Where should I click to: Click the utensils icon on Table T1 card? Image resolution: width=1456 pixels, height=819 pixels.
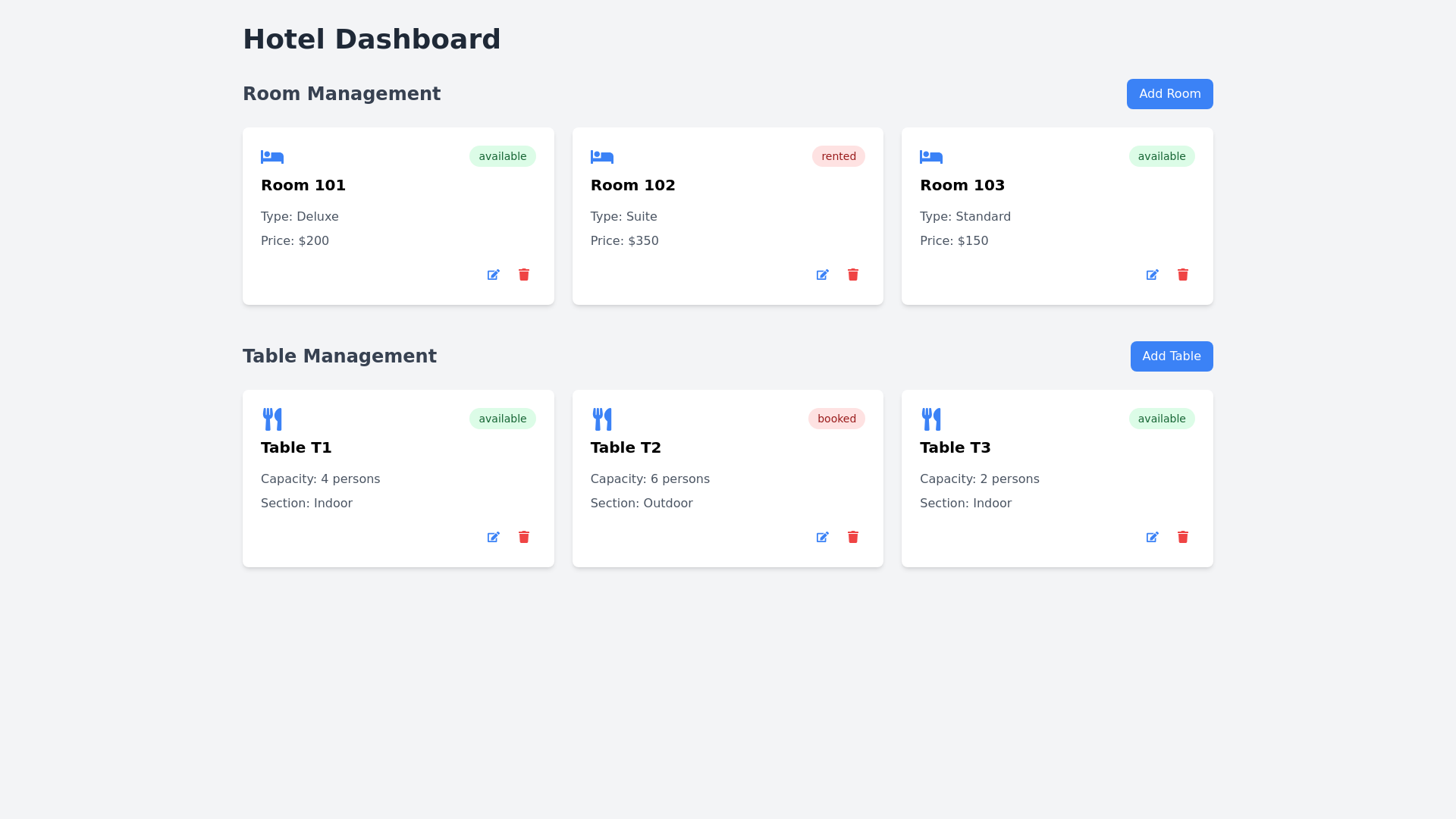coord(272,418)
